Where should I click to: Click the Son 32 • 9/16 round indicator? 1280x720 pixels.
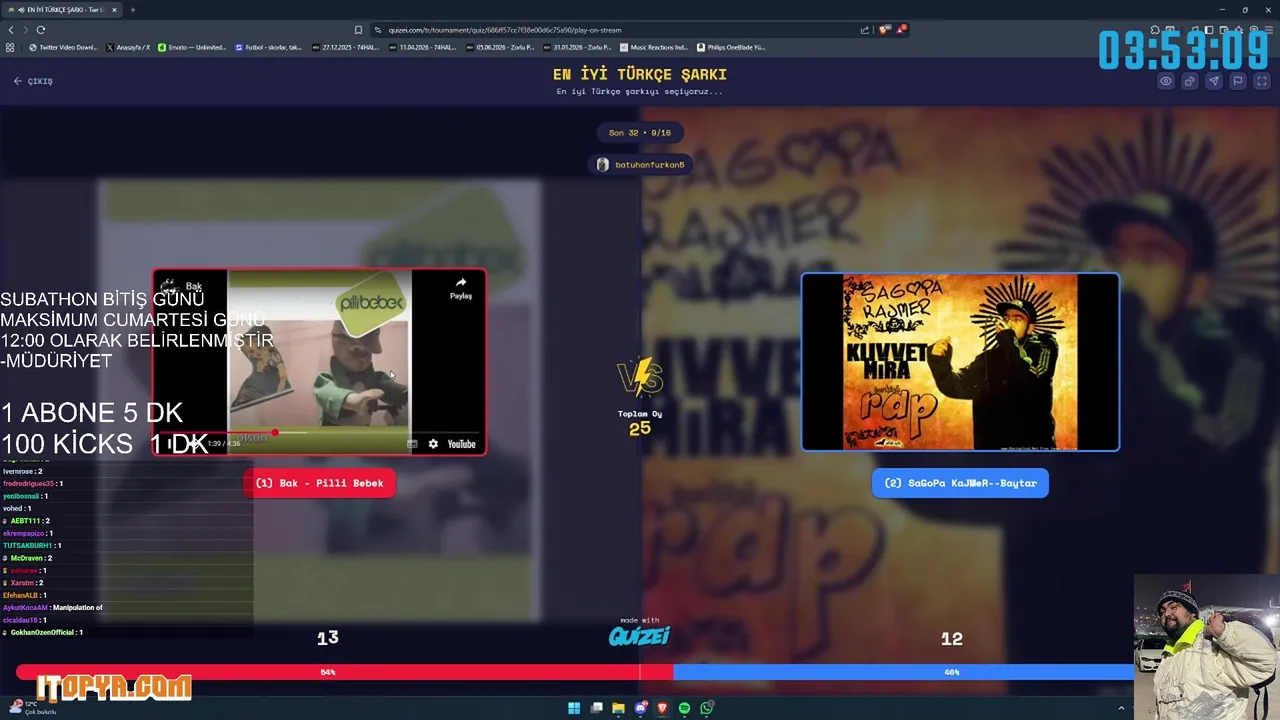coord(640,133)
